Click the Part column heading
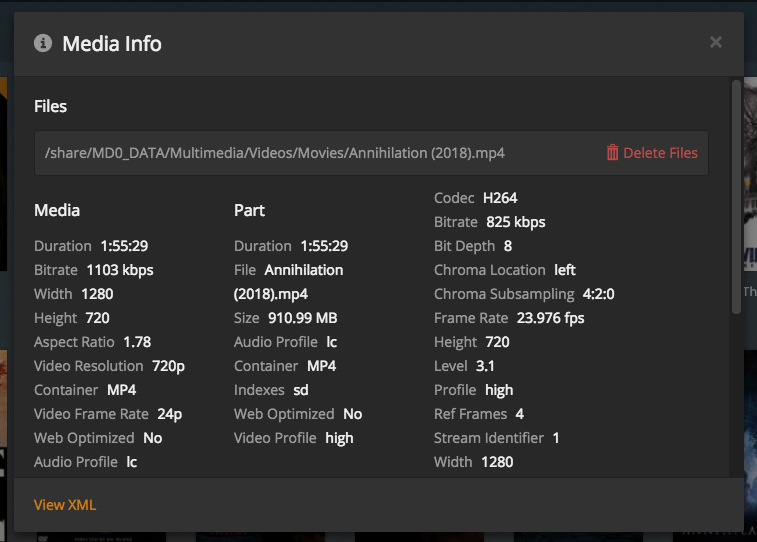 pos(249,210)
